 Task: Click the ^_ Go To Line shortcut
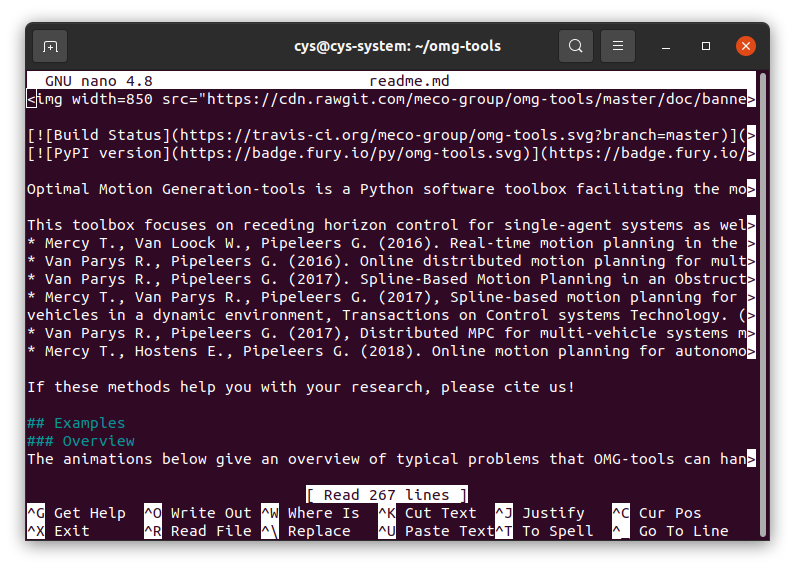point(670,531)
